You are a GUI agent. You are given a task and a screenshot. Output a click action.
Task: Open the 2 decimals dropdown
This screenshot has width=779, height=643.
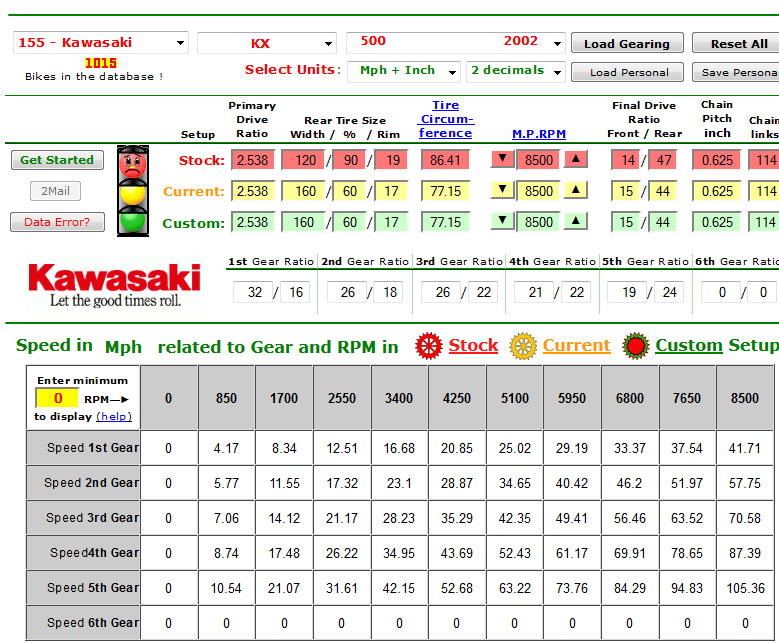[x=516, y=71]
